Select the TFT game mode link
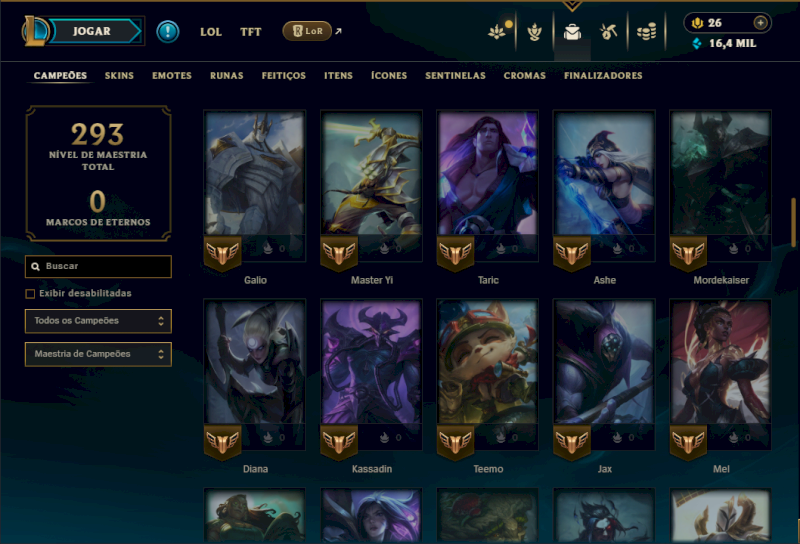 point(251,32)
